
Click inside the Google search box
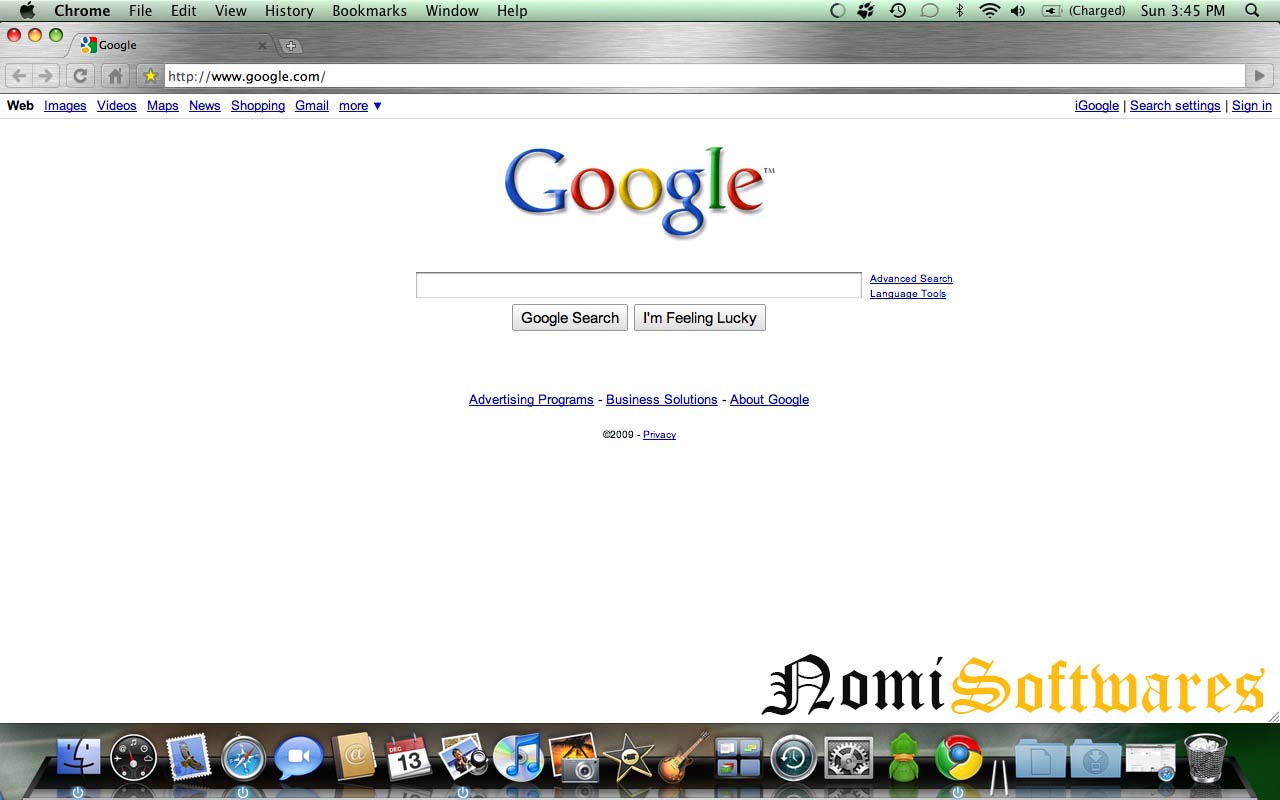point(637,284)
